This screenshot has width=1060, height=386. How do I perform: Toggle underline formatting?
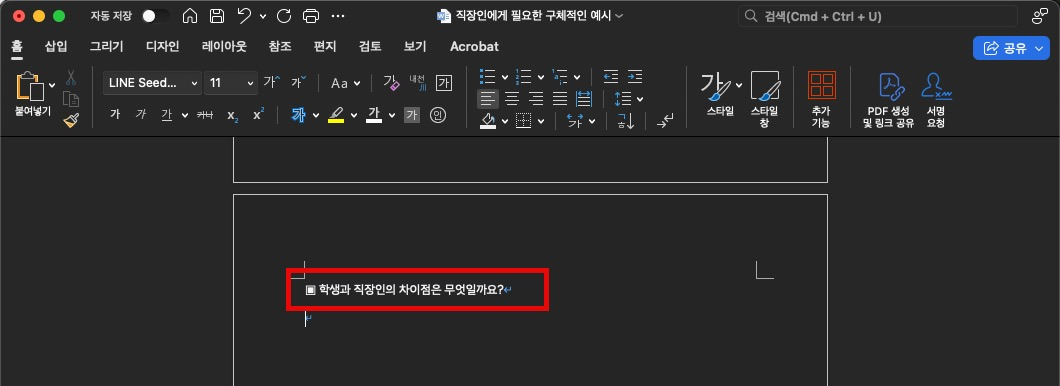[167, 115]
